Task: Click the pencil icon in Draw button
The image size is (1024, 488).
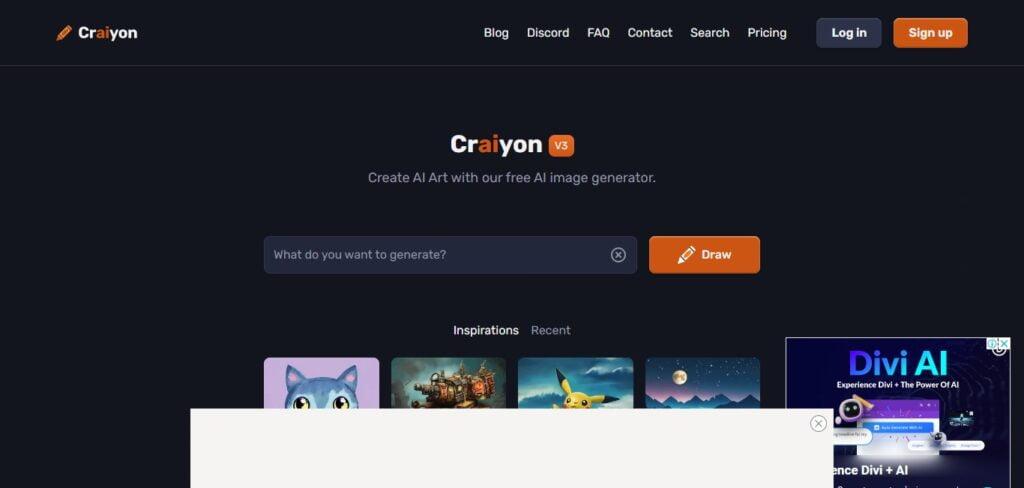Action: click(686, 255)
